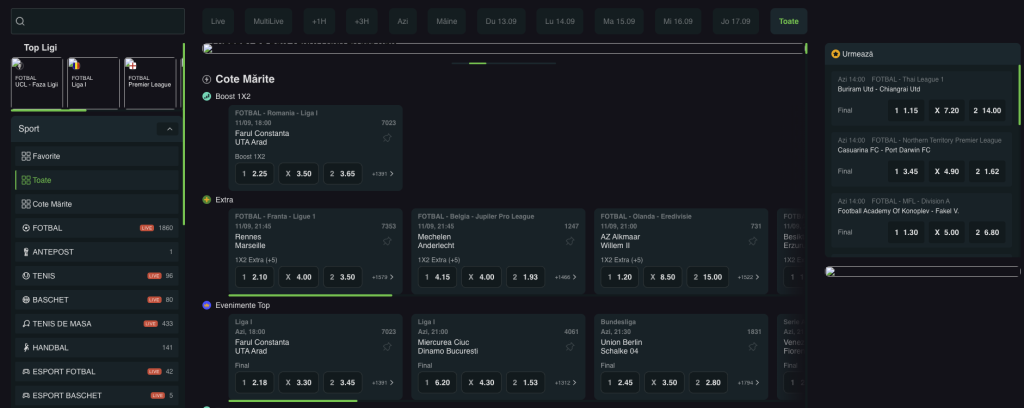Click the ESPORT BASCHET gamepad icon
Image resolution: width=1024 pixels, height=408 pixels.
click(26, 396)
